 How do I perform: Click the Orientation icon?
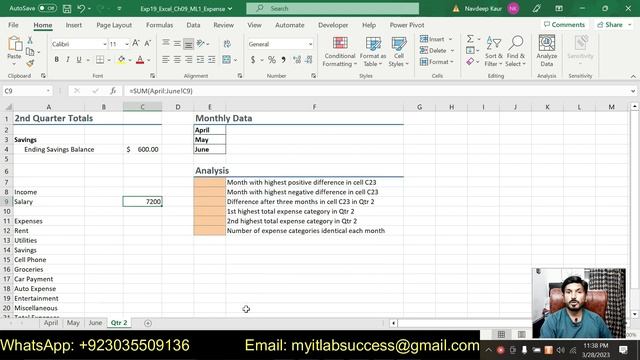pos(200,43)
